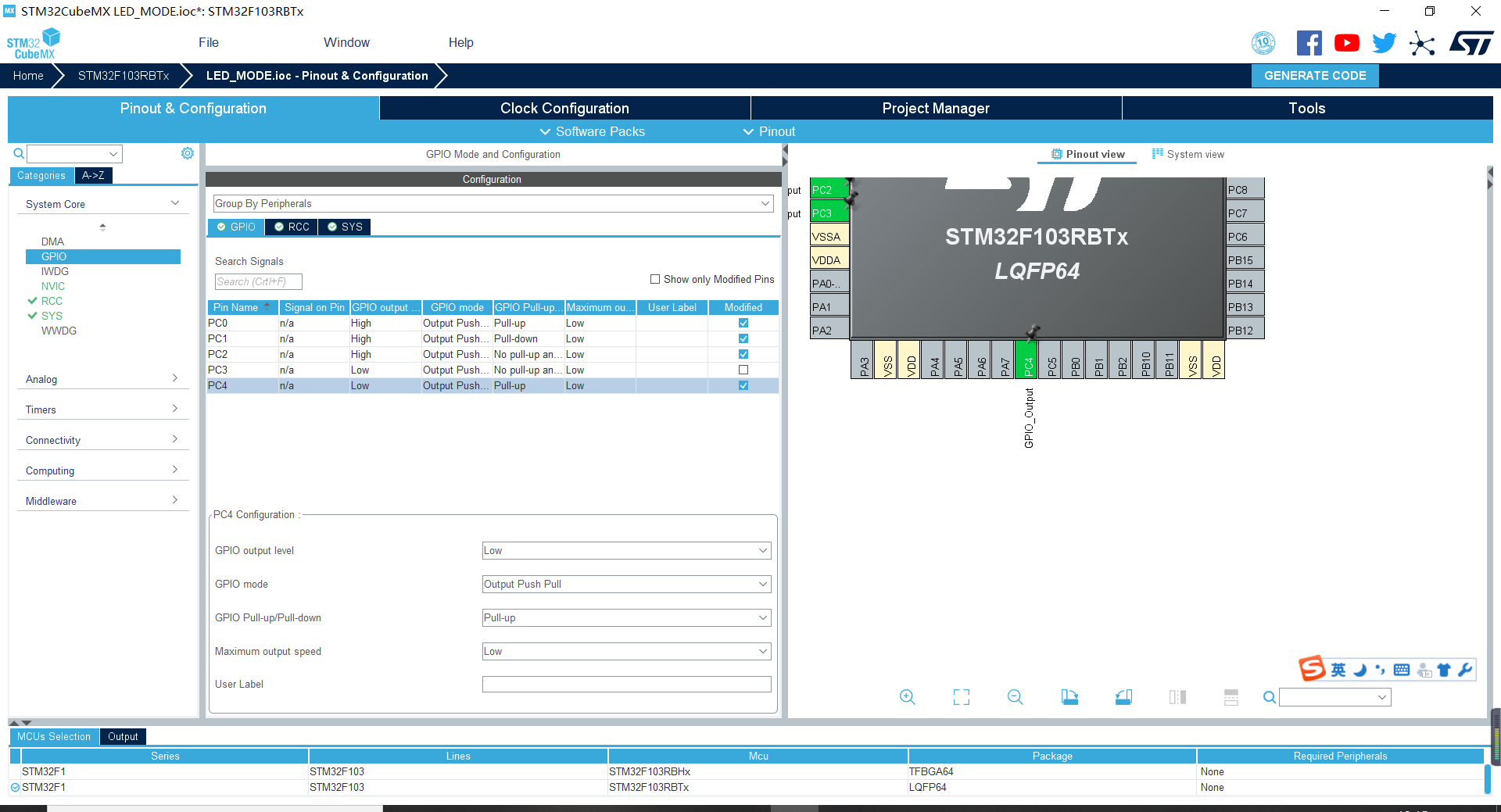Flip the chip vertically icon
The height and width of the screenshot is (812, 1501).
pos(1231,697)
